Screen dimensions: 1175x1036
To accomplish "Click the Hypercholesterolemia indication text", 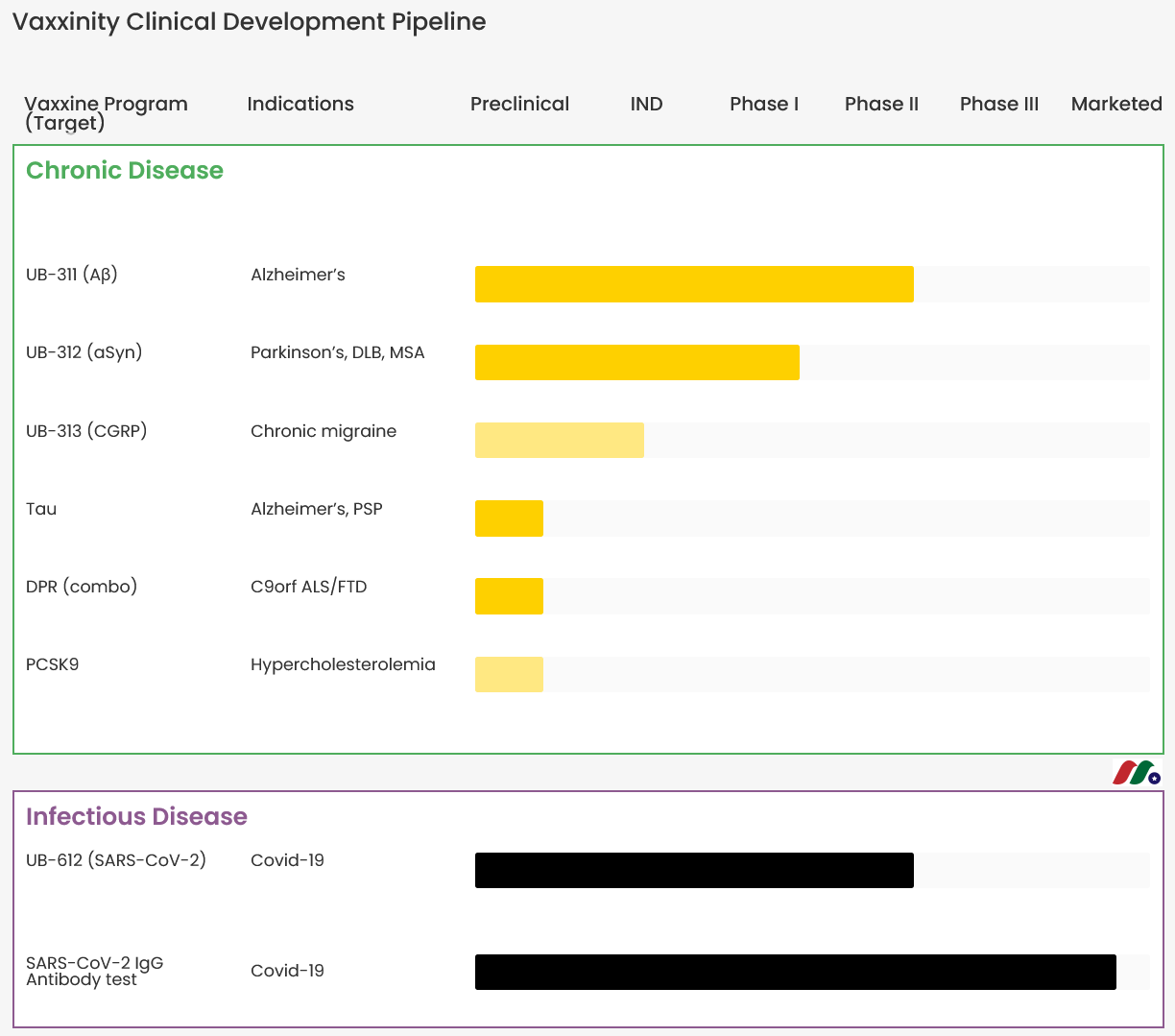I will (343, 664).
